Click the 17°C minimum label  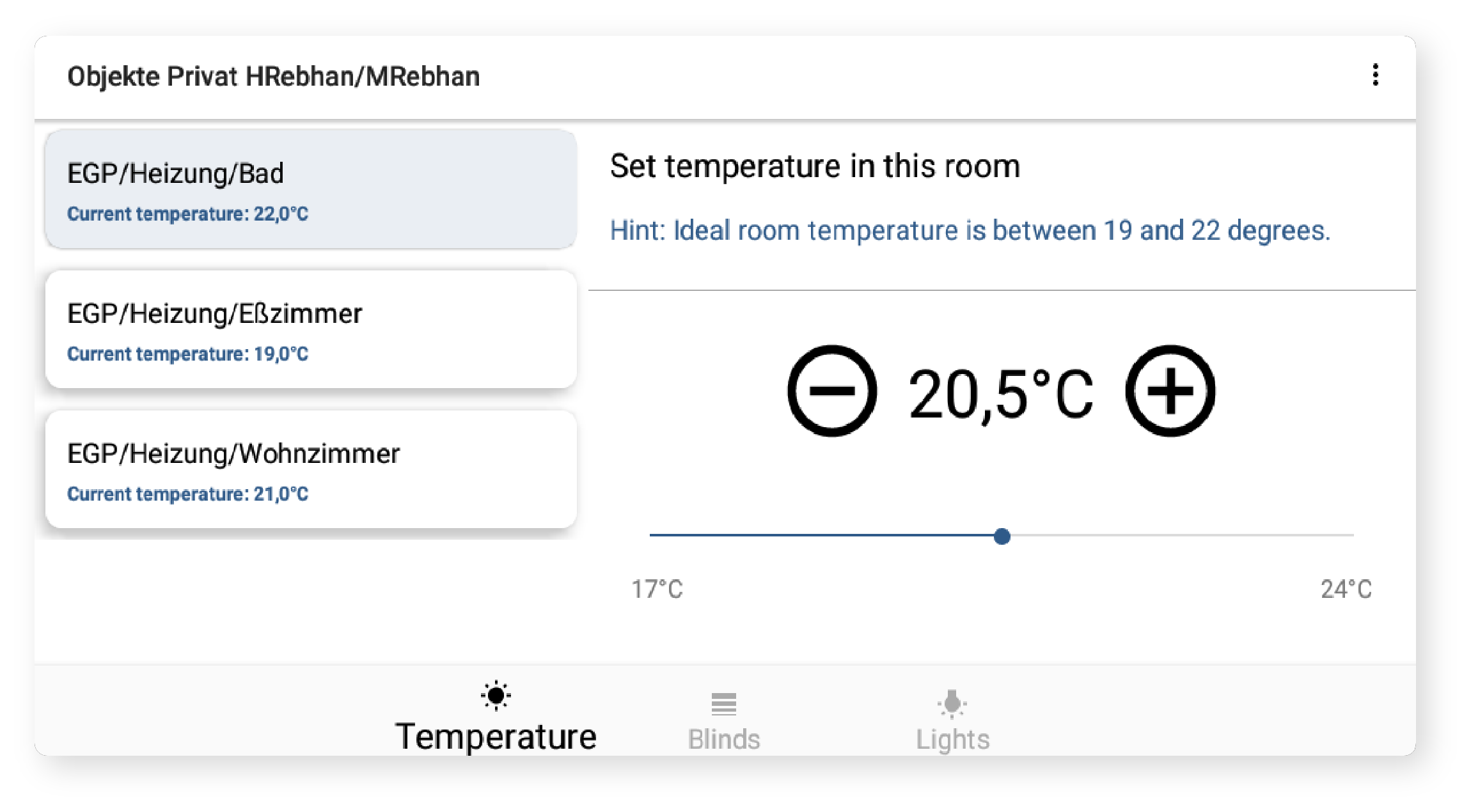[657, 589]
